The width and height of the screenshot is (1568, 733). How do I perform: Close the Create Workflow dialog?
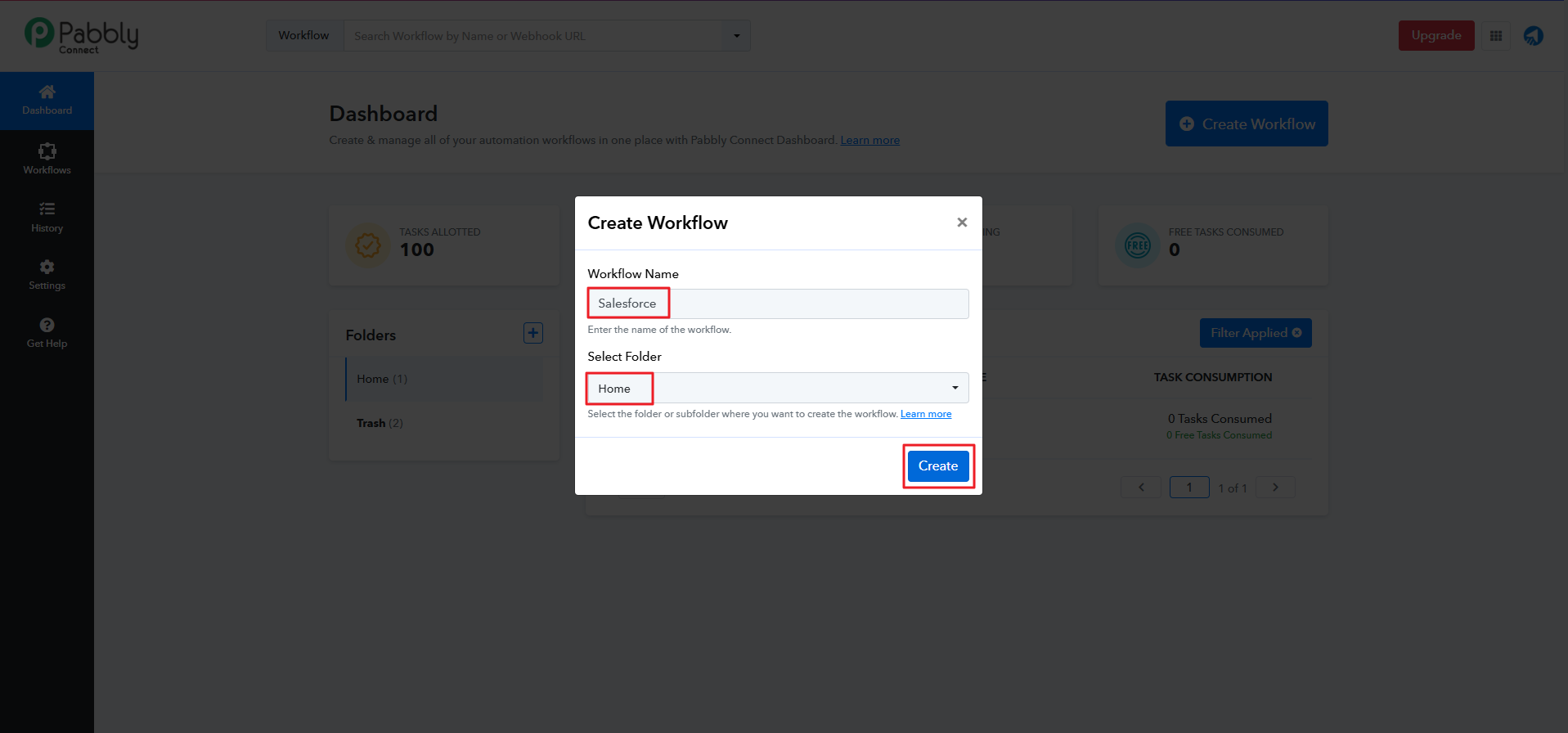point(962,223)
